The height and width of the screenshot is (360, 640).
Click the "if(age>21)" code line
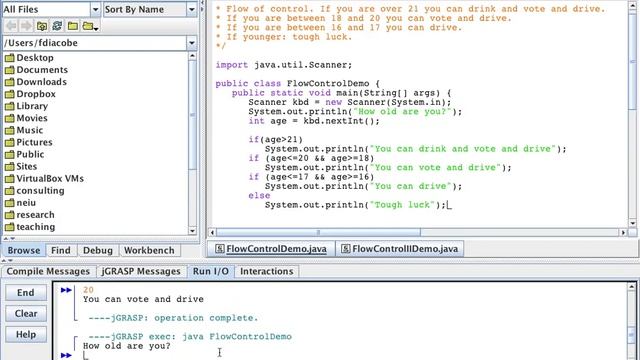pyautogui.click(x=276, y=140)
